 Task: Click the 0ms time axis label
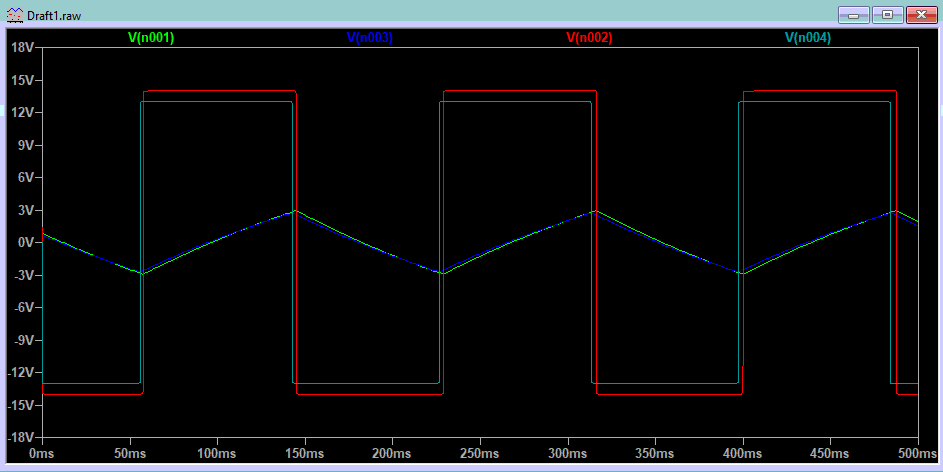click(x=41, y=453)
